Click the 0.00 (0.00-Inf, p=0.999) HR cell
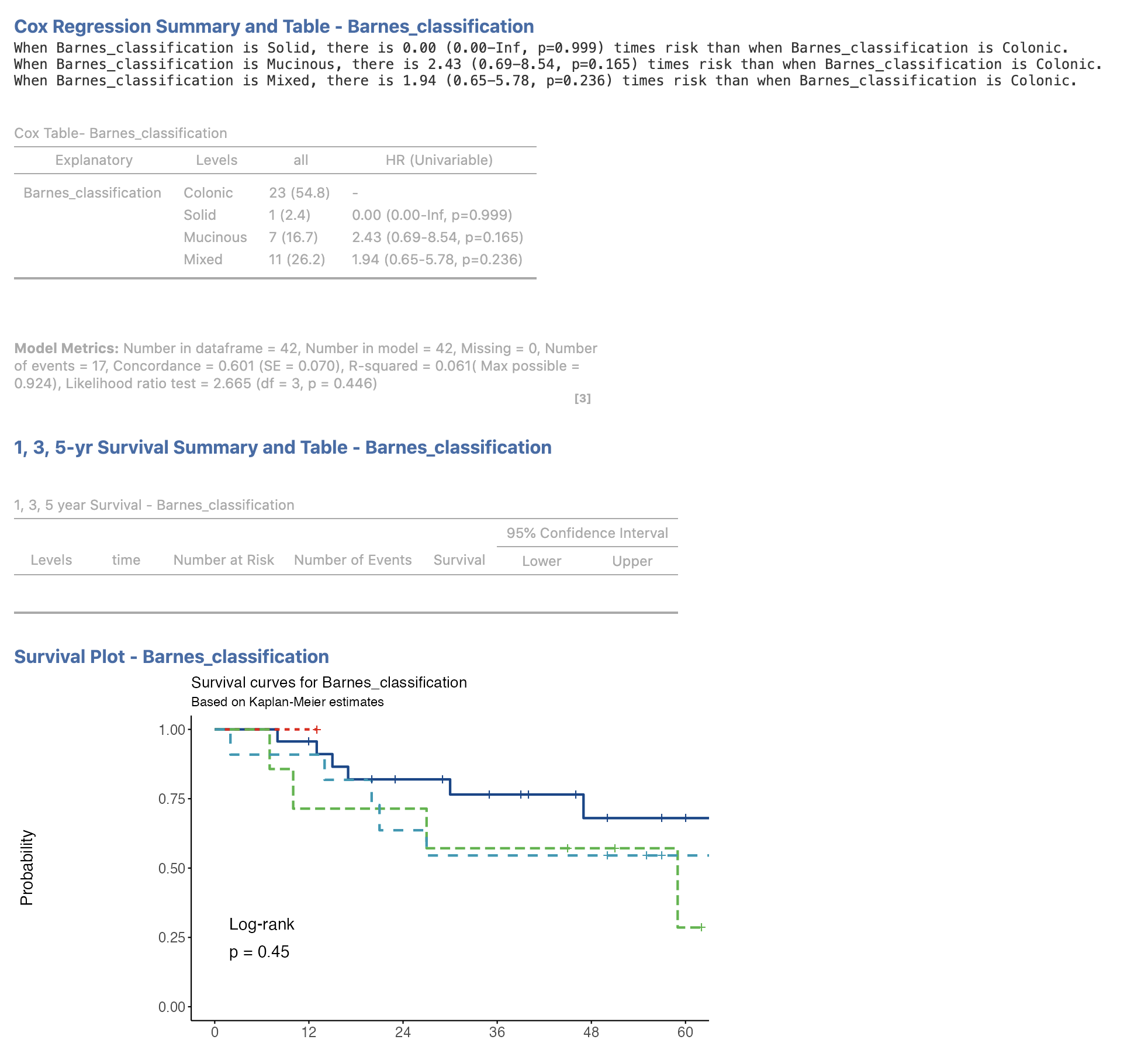Image resolution: width=1148 pixels, height=1043 pixels. click(x=432, y=215)
